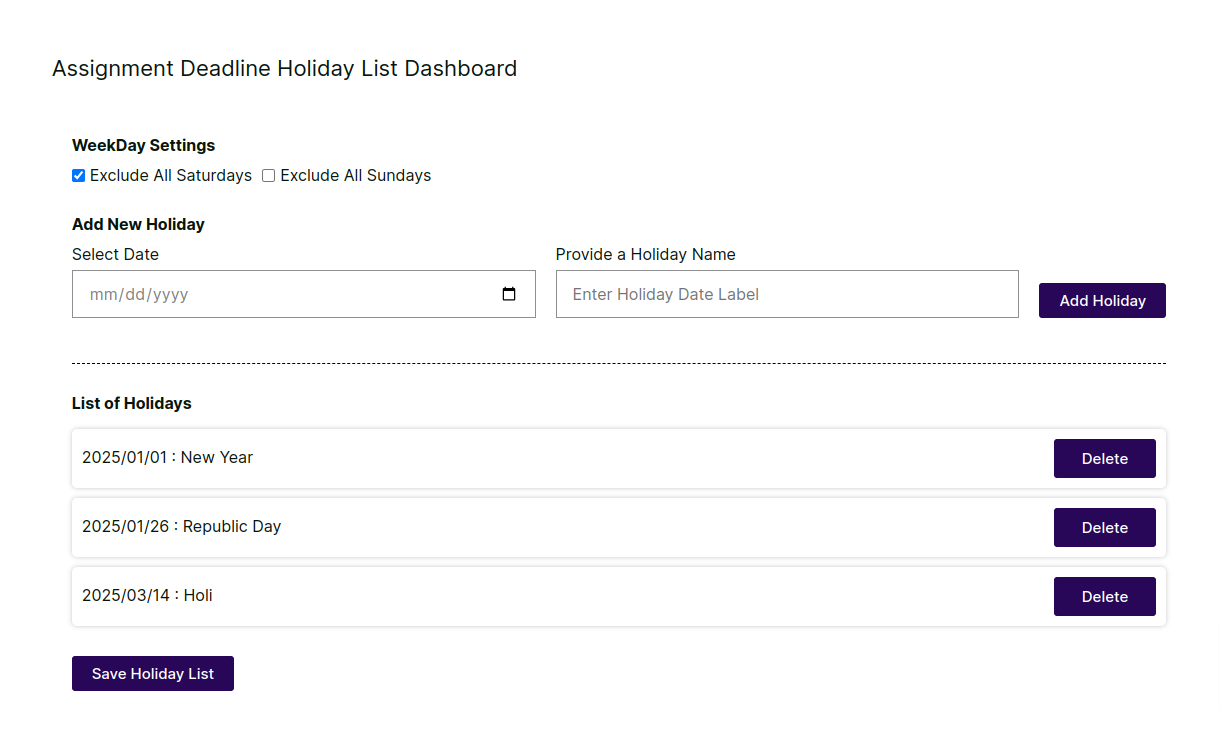Viewport: 1220px width, 737px height.
Task: Remove the Holi holiday entry
Action: [1104, 597]
